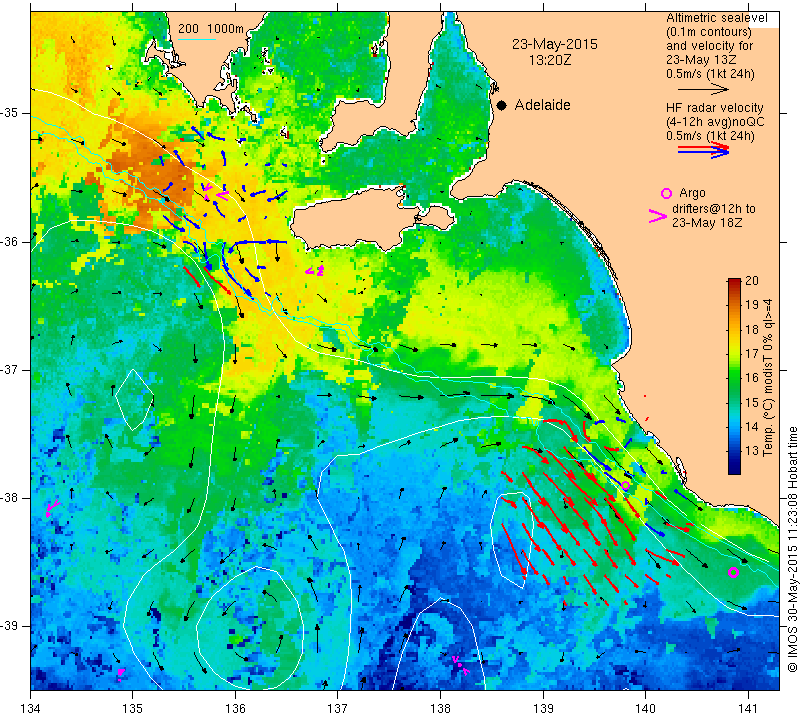Click 'and velocity for' legend line
Image resolution: width=800 pixels, height=720 pixels.
pyautogui.click(x=710, y=46)
